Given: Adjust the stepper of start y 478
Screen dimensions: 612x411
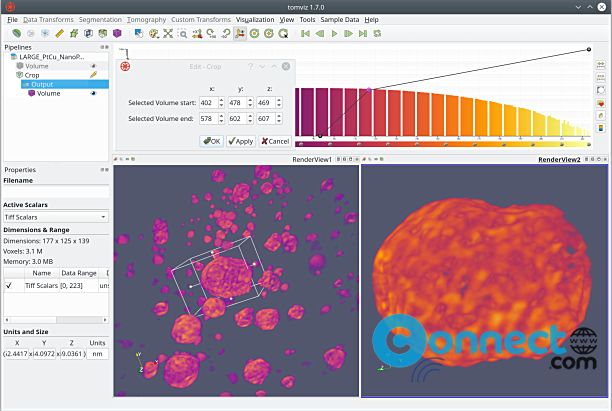Looking at the screenshot, I should click(x=250, y=103).
